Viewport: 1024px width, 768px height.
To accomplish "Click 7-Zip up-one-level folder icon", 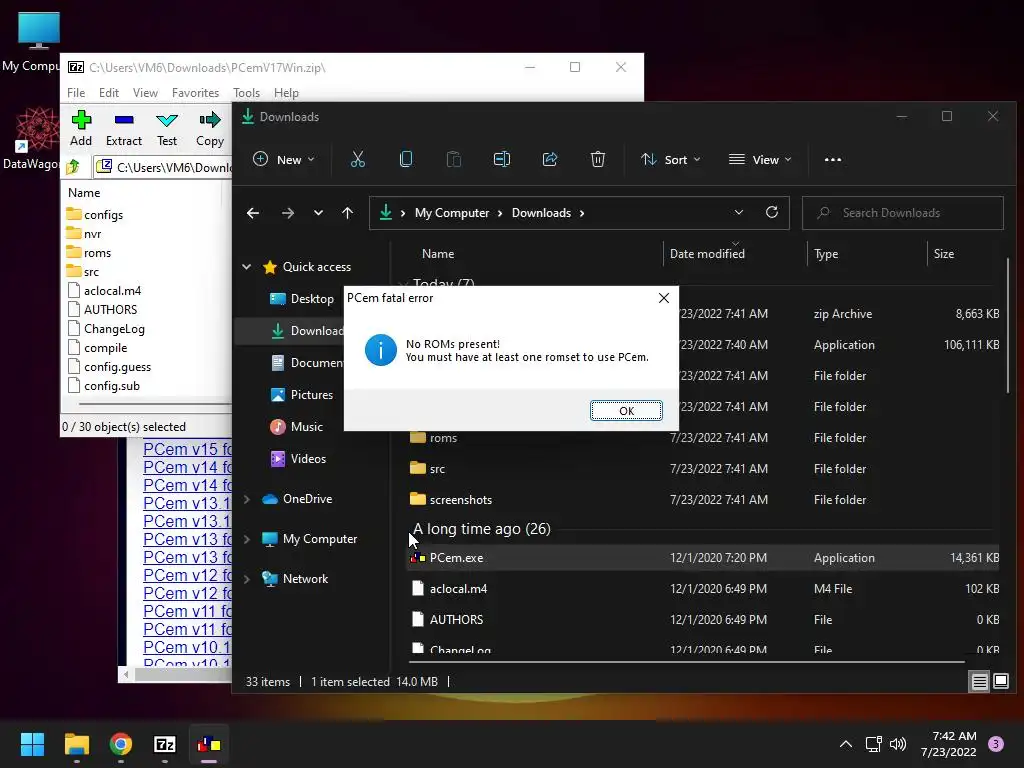I will coord(72,167).
